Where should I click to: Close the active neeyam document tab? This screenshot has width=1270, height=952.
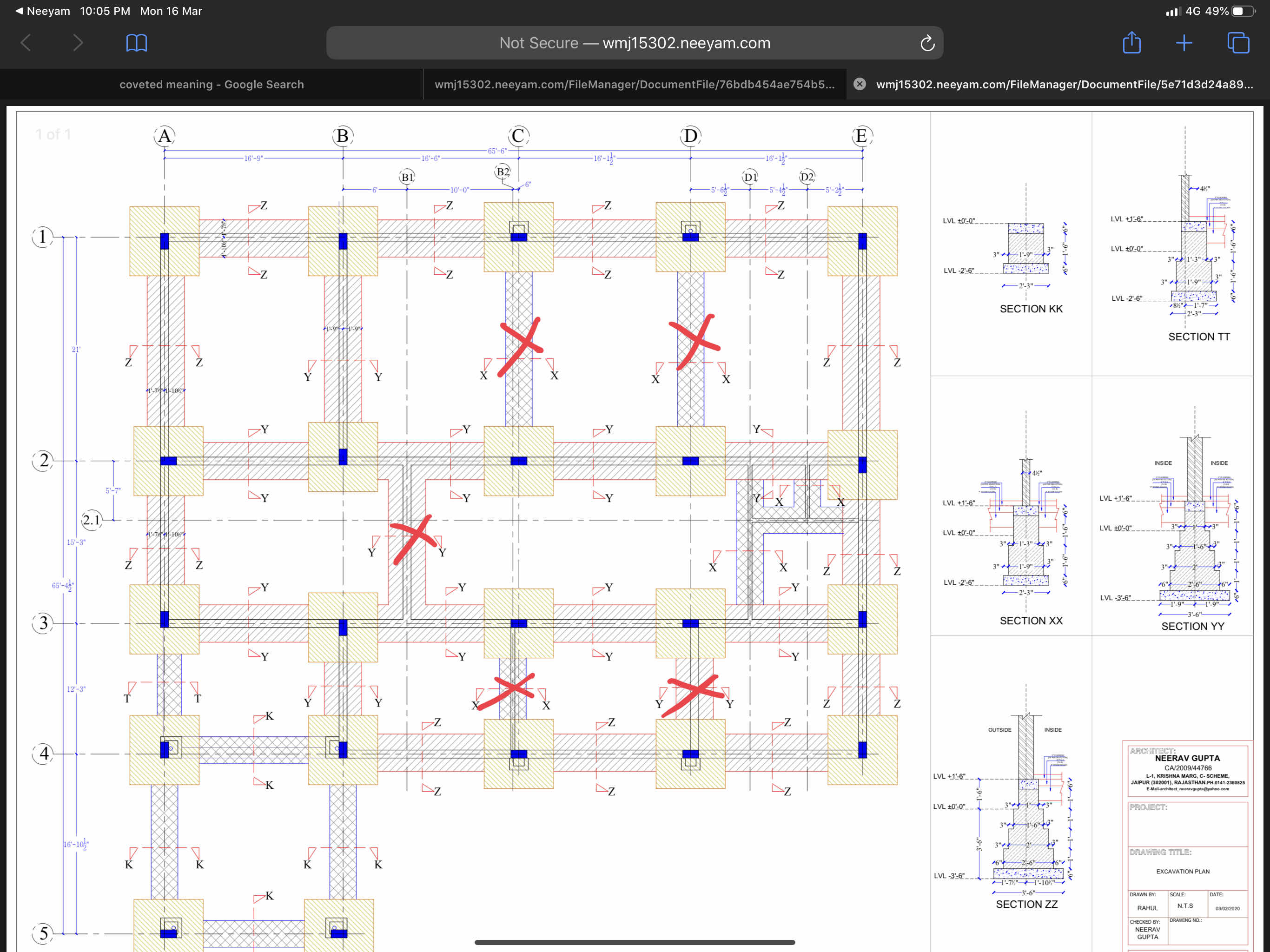(x=860, y=84)
